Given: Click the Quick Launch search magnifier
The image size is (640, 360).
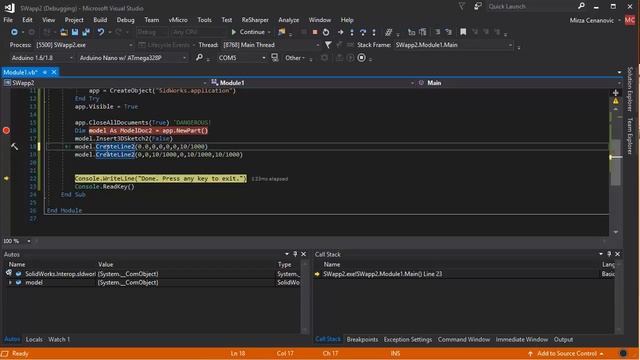Looking at the screenshot, I should pos(581,6).
